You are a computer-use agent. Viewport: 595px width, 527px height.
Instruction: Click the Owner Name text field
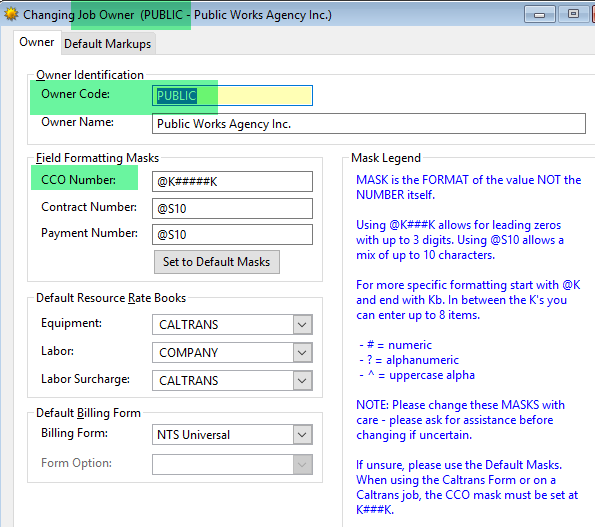point(368,124)
